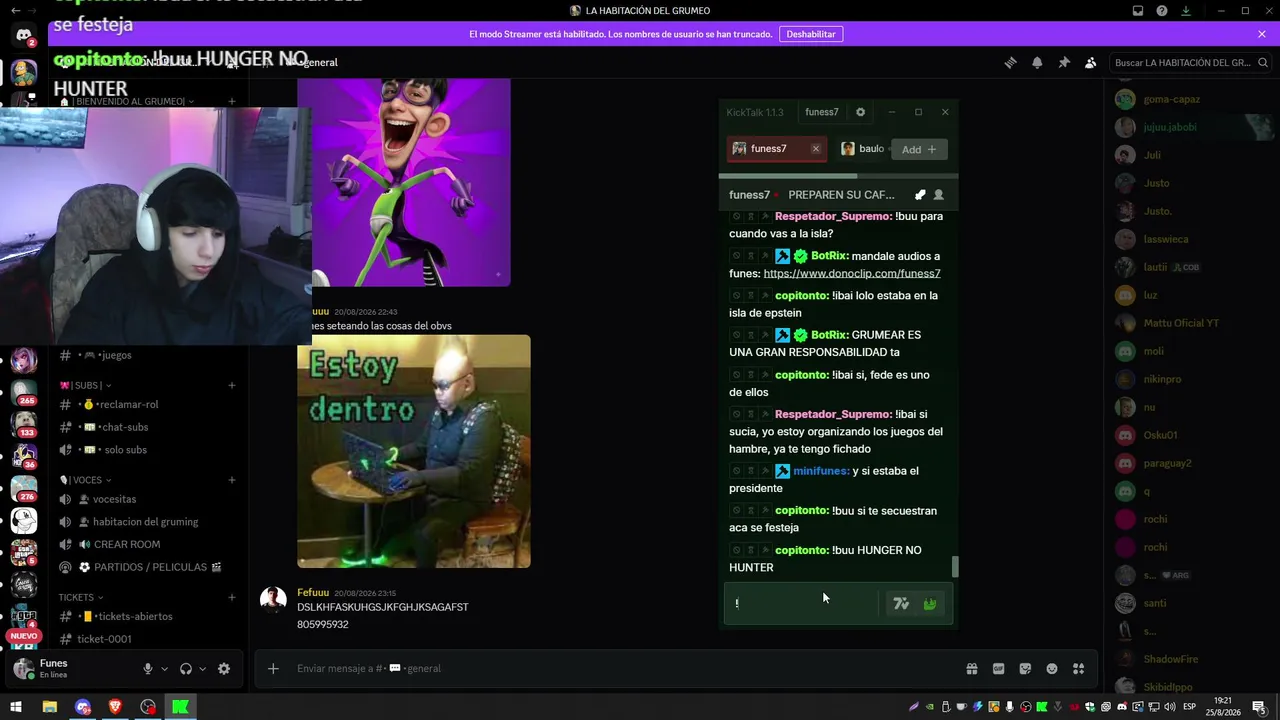Screen dimensions: 1280x720
Task: Open Discord direct messages home icon
Action: pyautogui.click(x=24, y=36)
